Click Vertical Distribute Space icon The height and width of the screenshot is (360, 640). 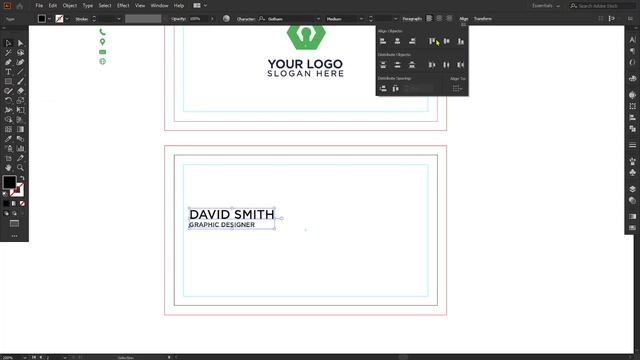click(383, 89)
